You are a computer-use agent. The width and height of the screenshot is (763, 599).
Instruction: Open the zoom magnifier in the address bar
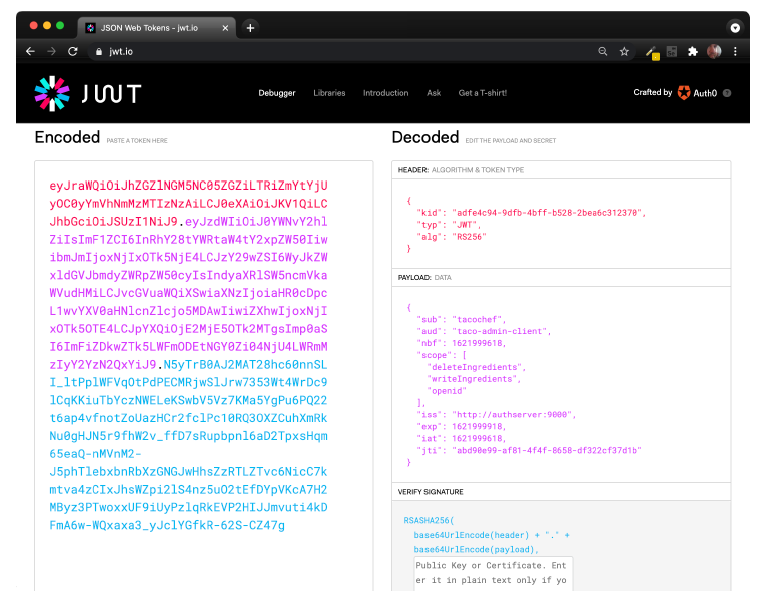point(602,51)
